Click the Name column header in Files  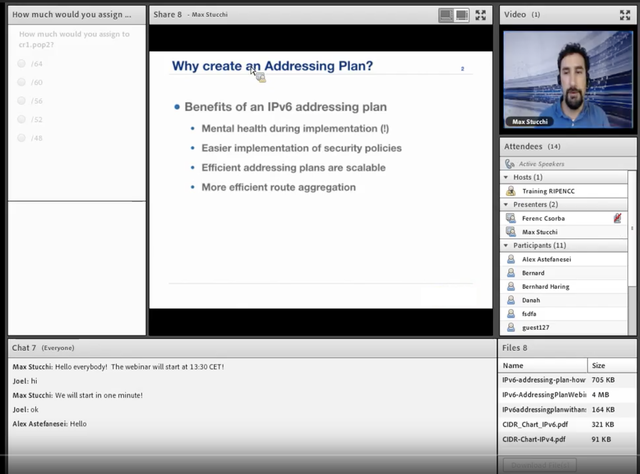coord(542,365)
